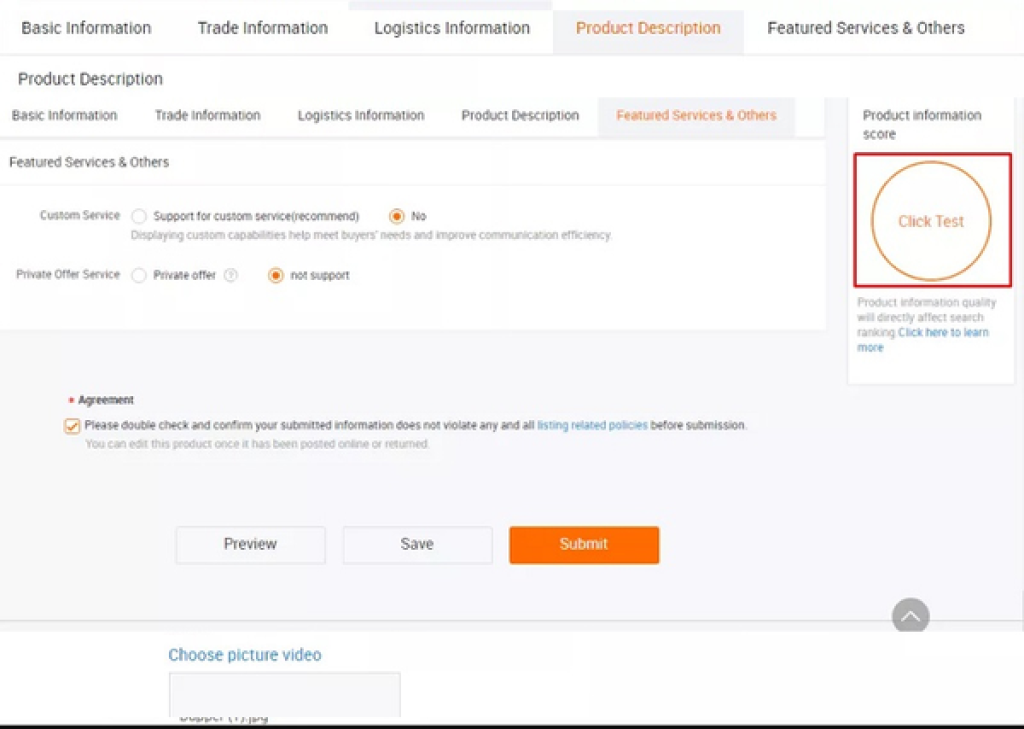1024x729 pixels.
Task: Click the Product information score title
Action: [921, 125]
